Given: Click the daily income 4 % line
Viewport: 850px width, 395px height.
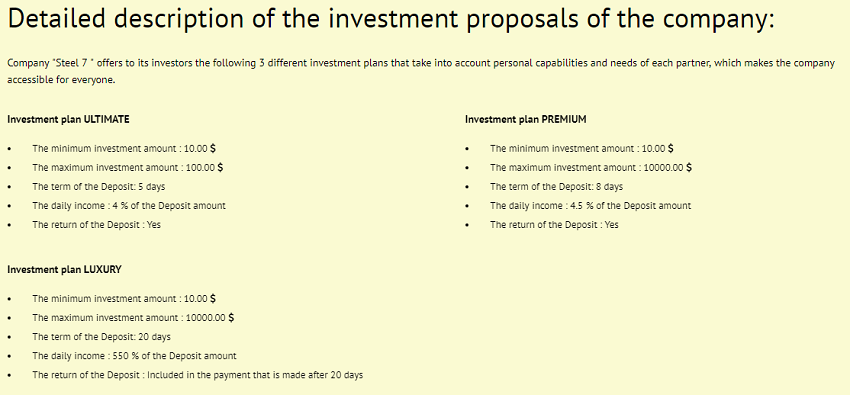Looking at the screenshot, I should click(x=129, y=206).
